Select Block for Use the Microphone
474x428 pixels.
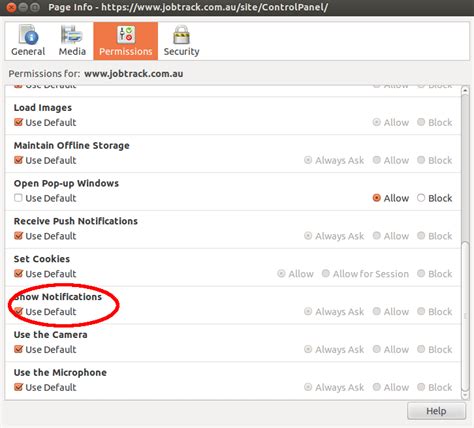click(x=421, y=387)
